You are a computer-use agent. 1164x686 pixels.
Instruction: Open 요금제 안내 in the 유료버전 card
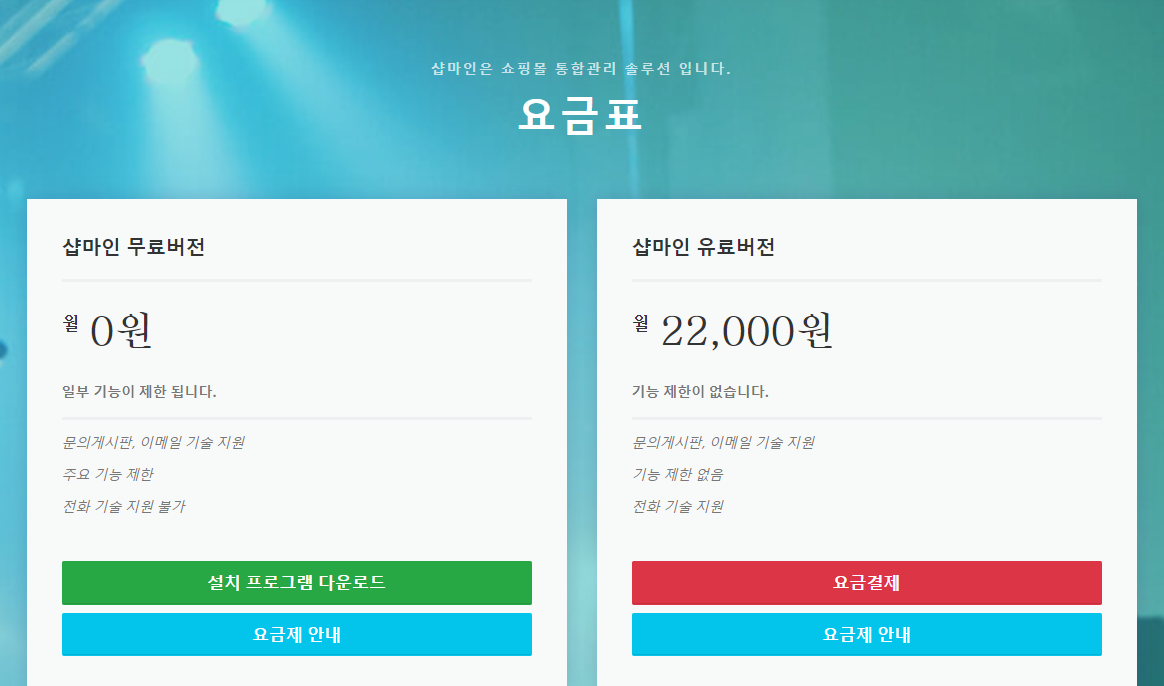[866, 635]
